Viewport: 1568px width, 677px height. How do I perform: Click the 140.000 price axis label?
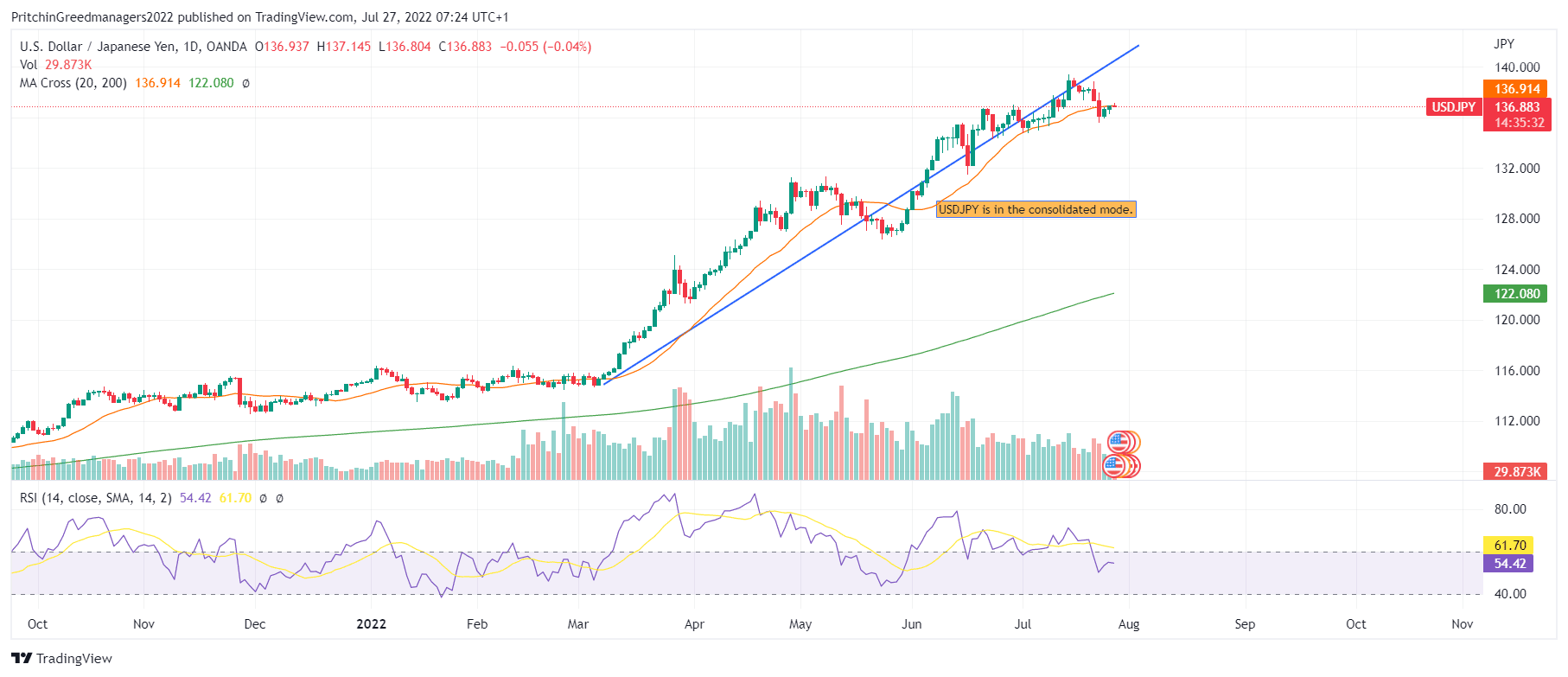pyautogui.click(x=1517, y=67)
